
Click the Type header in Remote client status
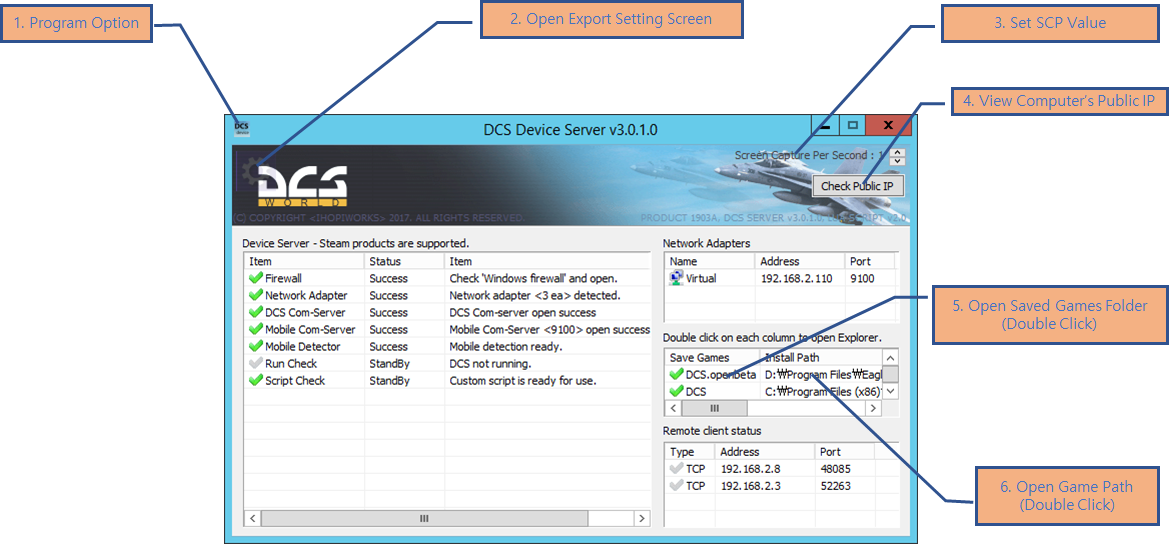690,452
